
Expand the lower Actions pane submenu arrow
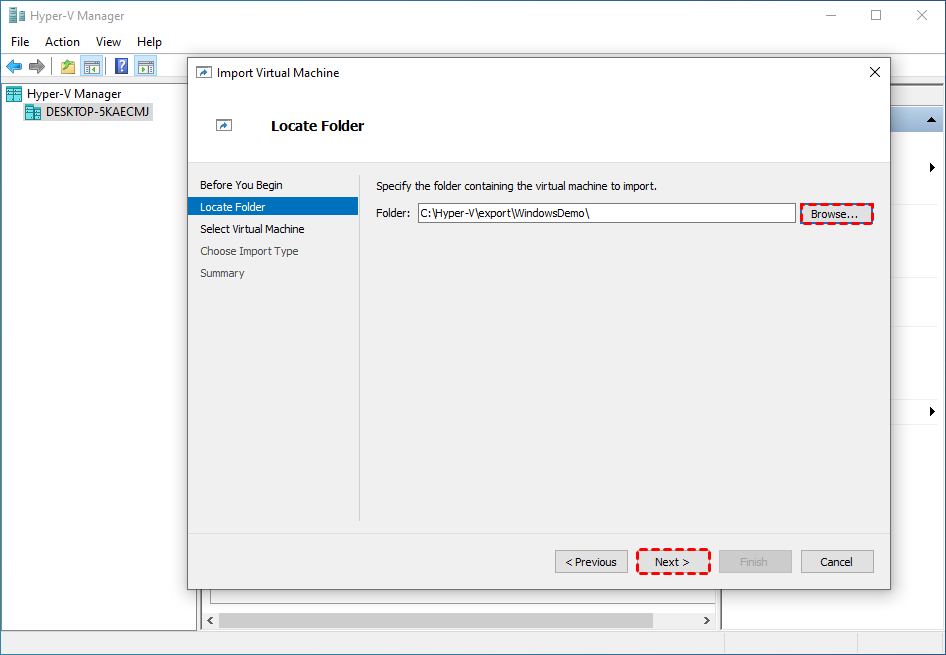(933, 411)
